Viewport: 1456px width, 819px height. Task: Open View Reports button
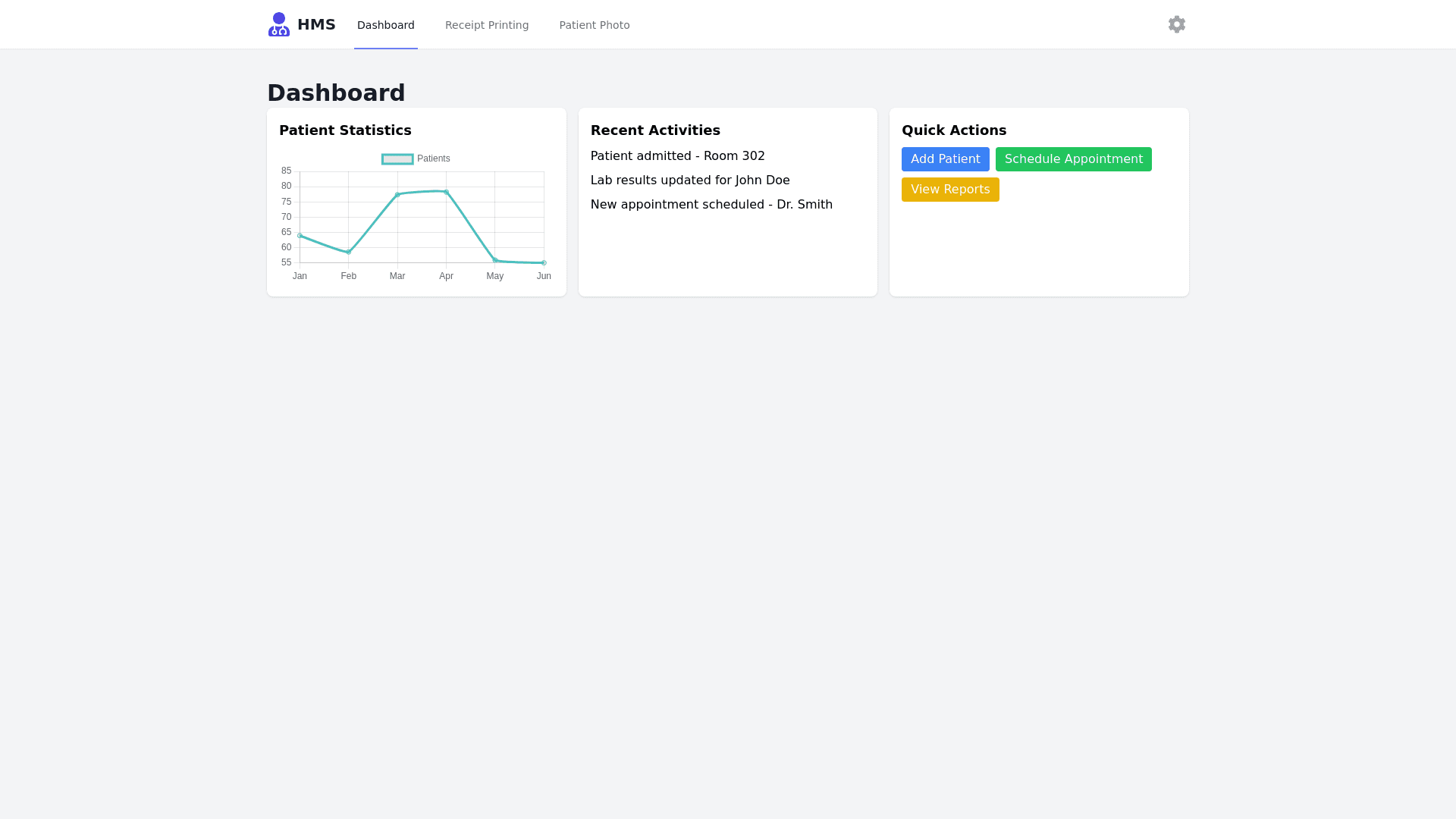[x=949, y=190]
